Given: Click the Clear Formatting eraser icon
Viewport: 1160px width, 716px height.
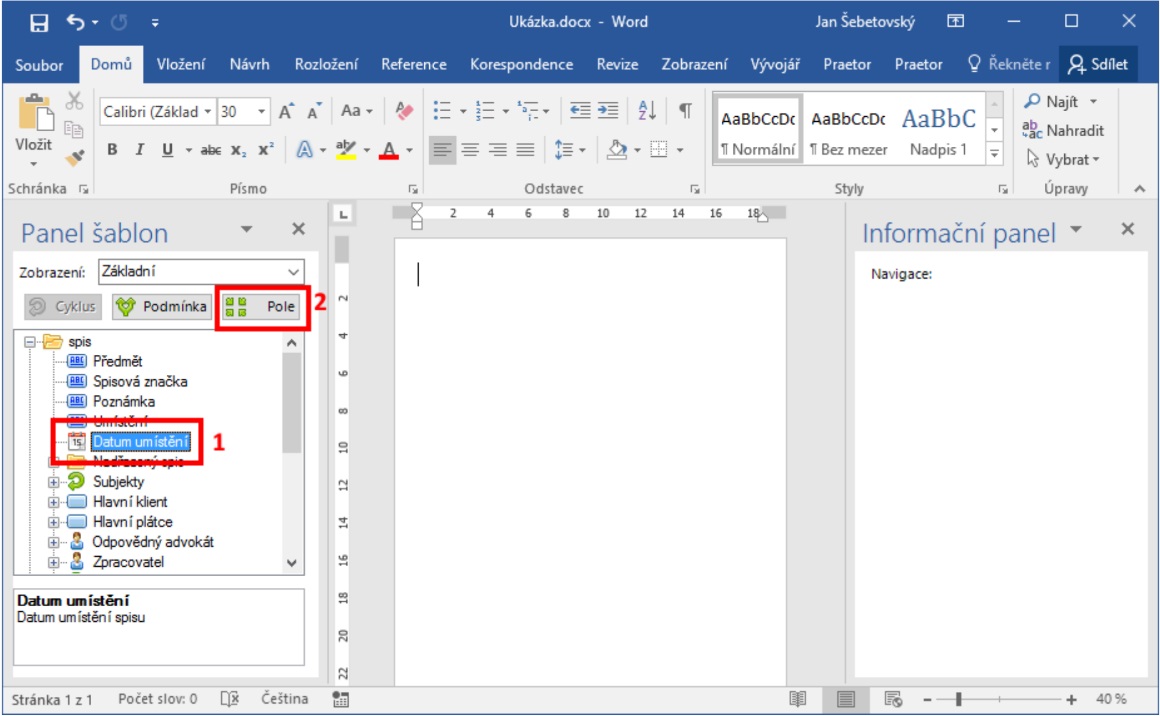Looking at the screenshot, I should coord(405,112).
